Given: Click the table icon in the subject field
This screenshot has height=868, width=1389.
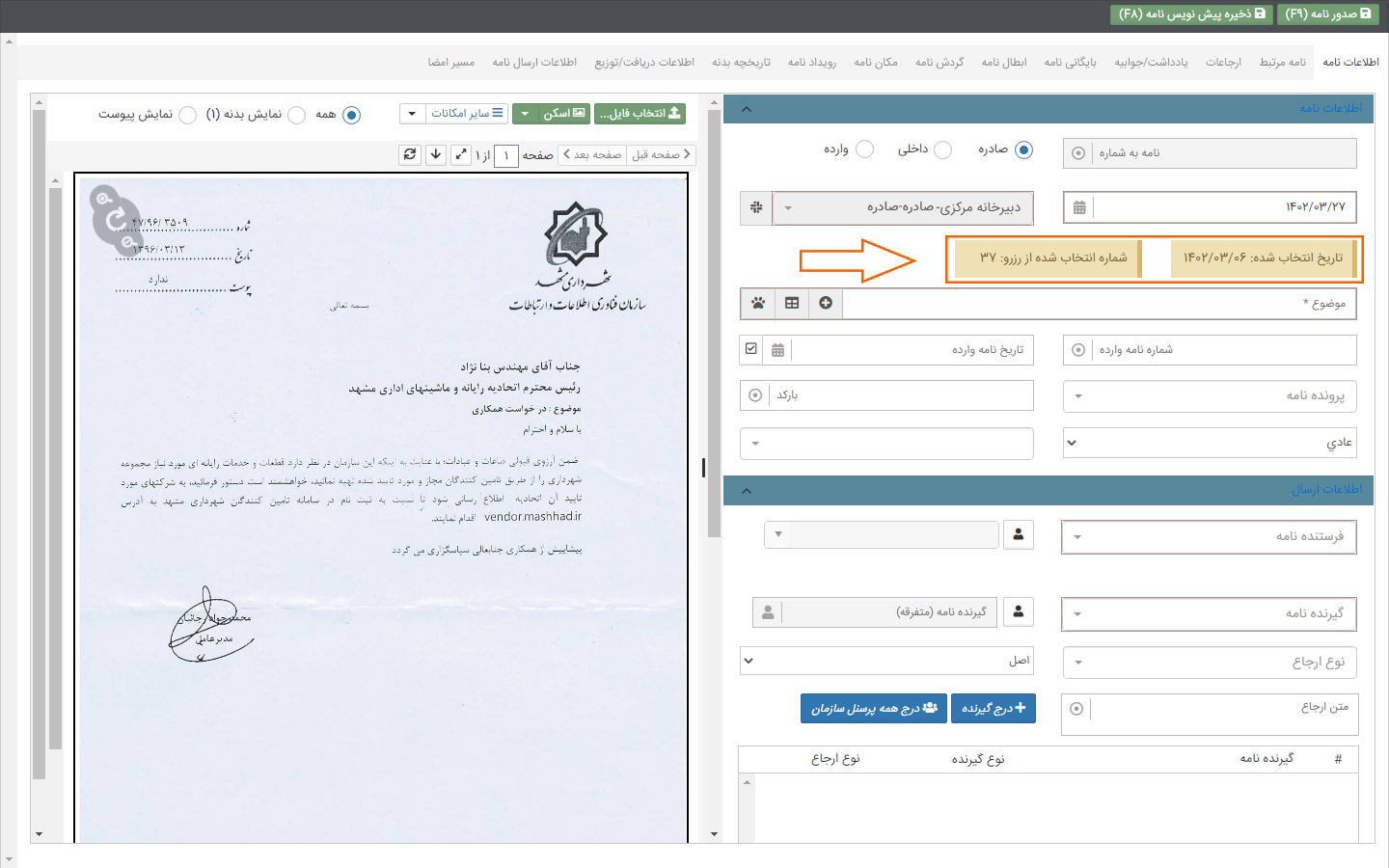Looking at the screenshot, I should coord(792,303).
